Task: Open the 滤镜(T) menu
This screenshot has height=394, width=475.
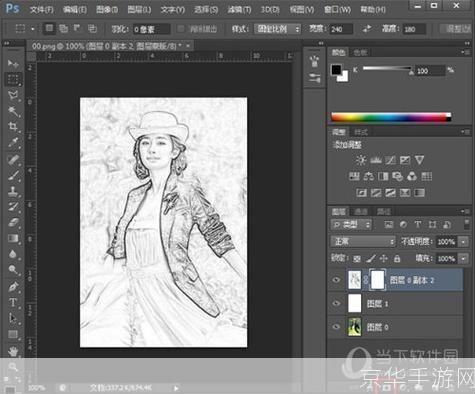Action: 239,10
